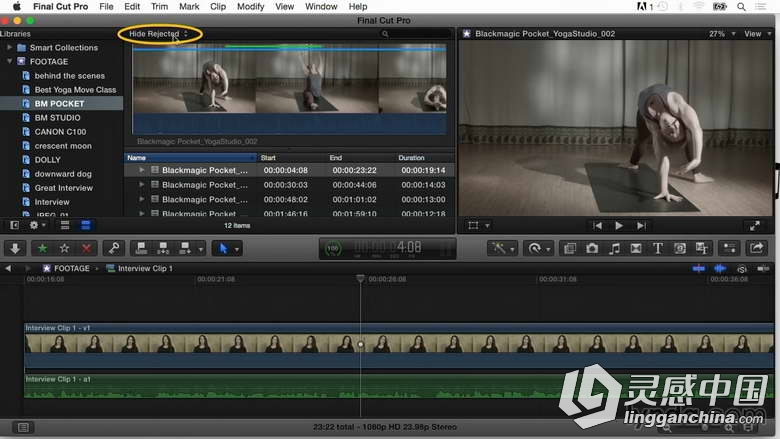The image size is (780, 439).
Task: Switch browser to filmstrip view
Action: coord(65,225)
